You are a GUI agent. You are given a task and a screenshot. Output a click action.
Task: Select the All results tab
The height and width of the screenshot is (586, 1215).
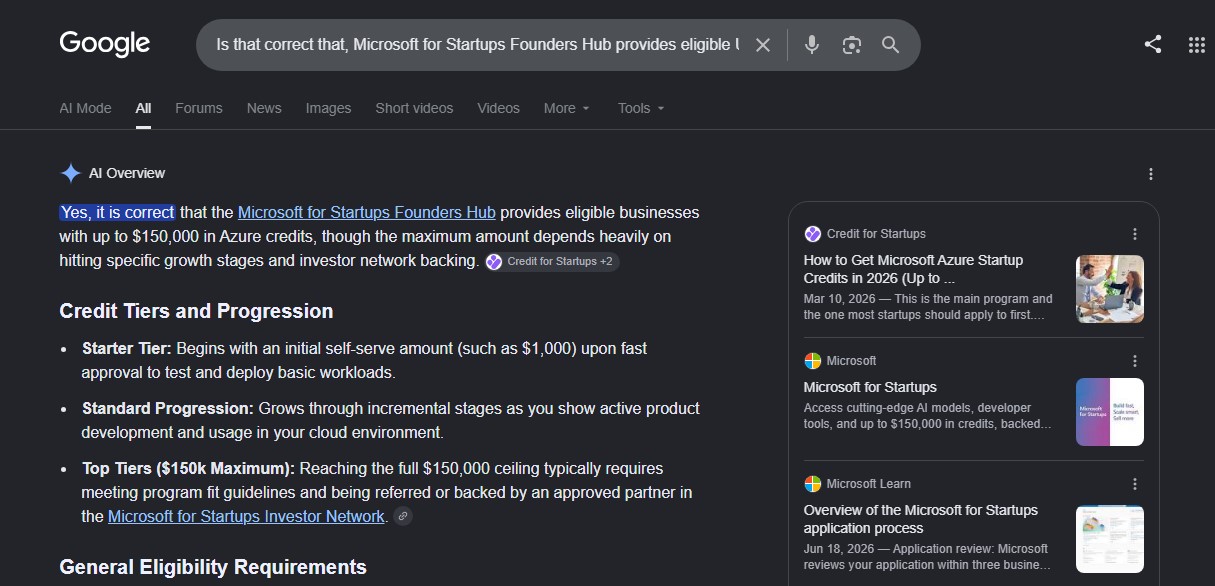144,108
